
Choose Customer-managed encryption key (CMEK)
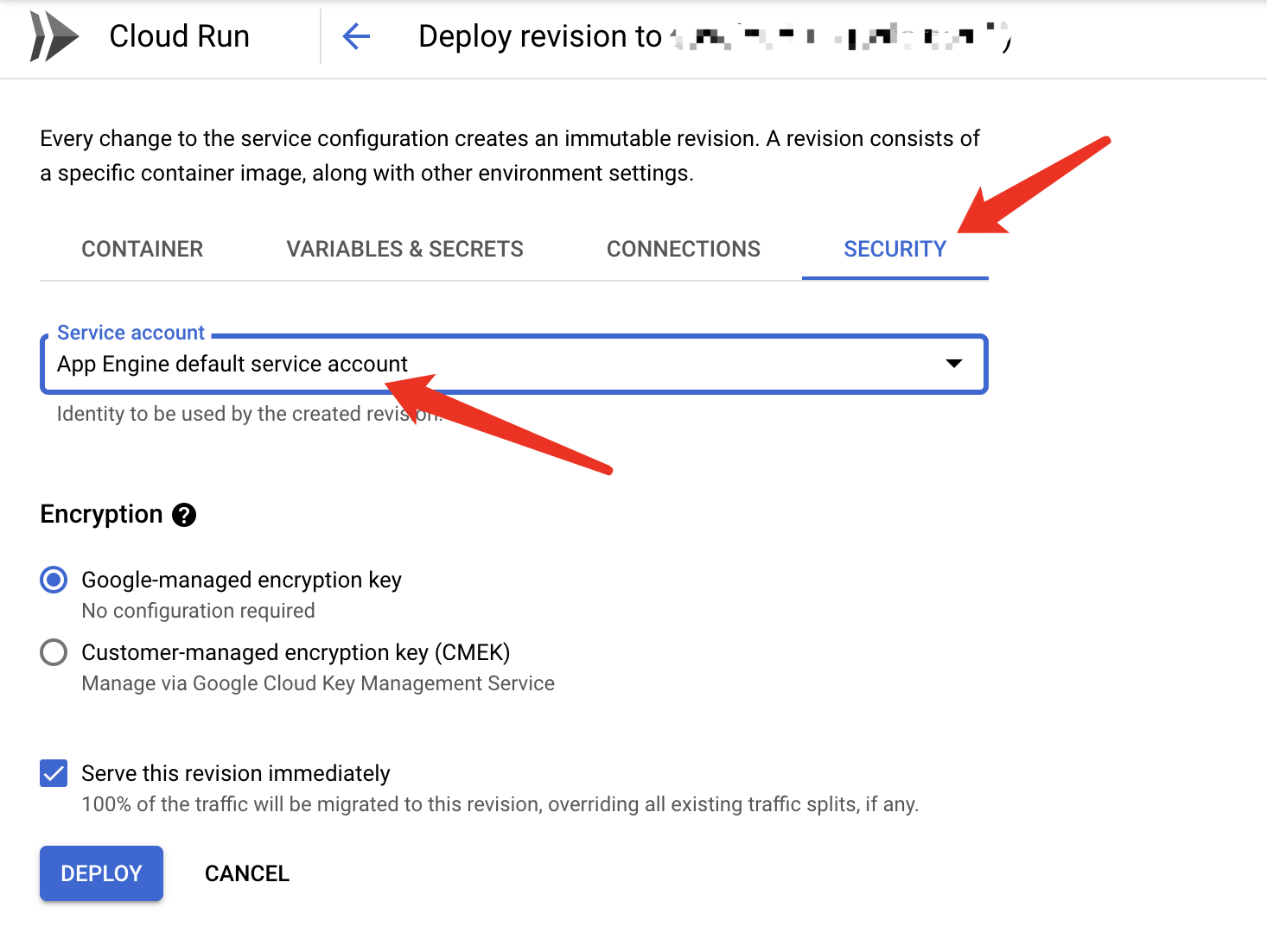[54, 652]
